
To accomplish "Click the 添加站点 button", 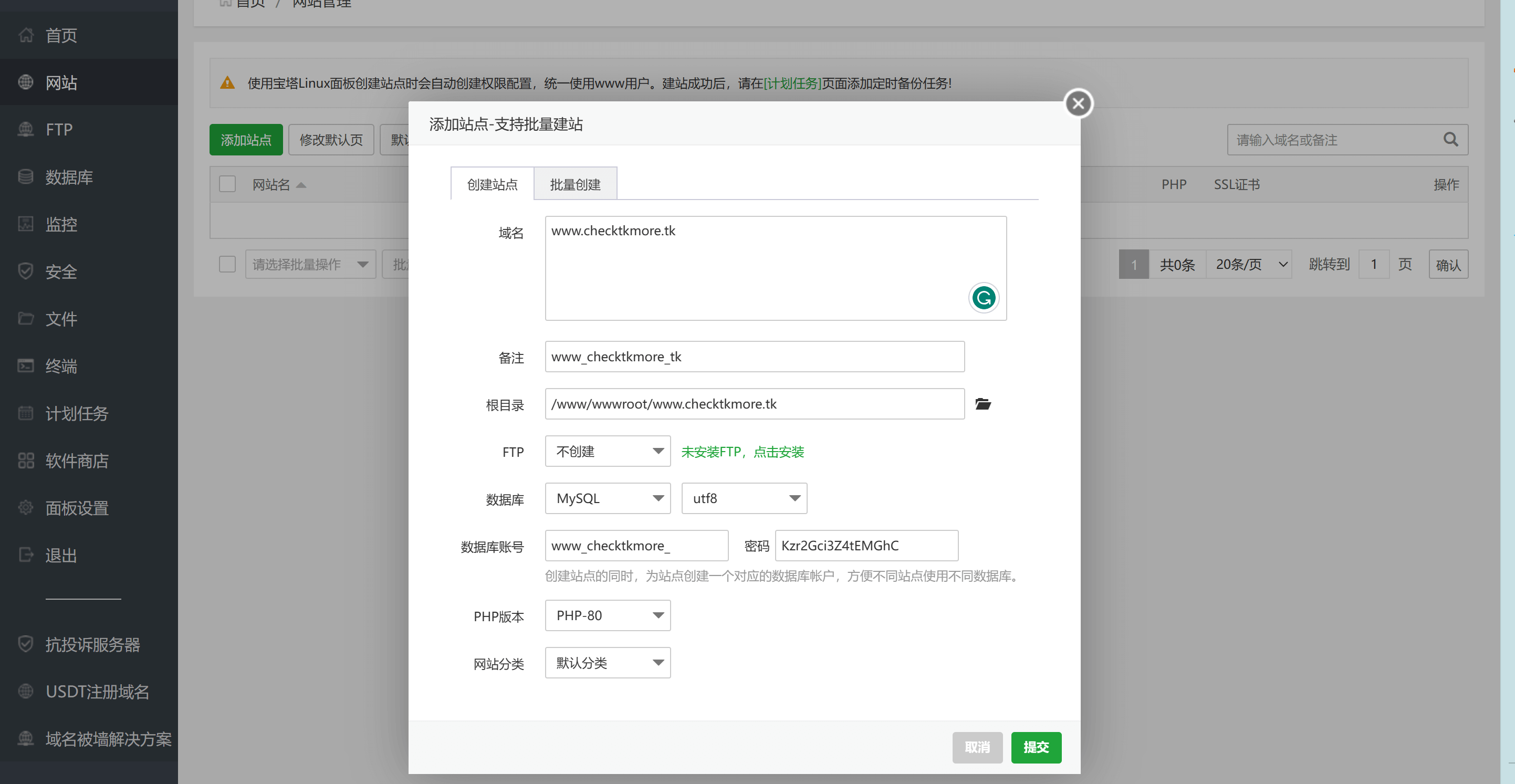I will (x=246, y=140).
